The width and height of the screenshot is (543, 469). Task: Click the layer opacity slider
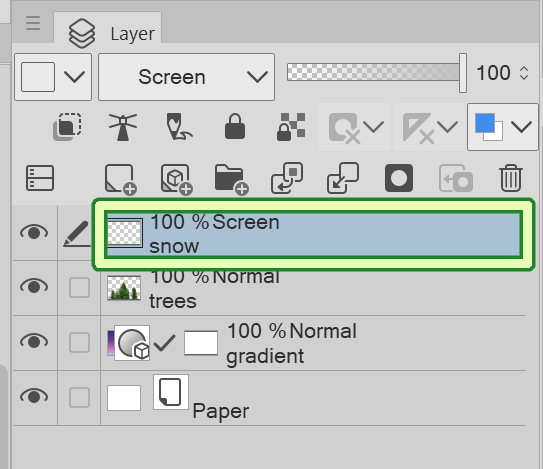pos(377,72)
